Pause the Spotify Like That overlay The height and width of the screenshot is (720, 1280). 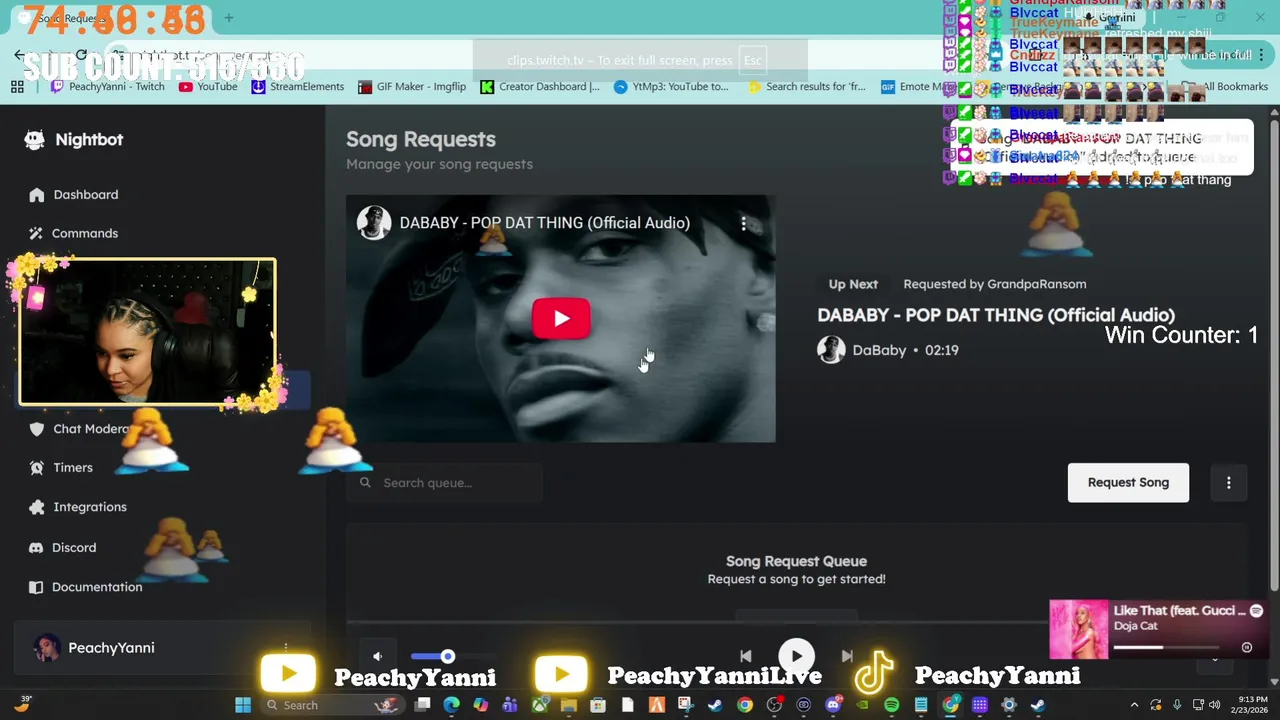pos(1246,648)
